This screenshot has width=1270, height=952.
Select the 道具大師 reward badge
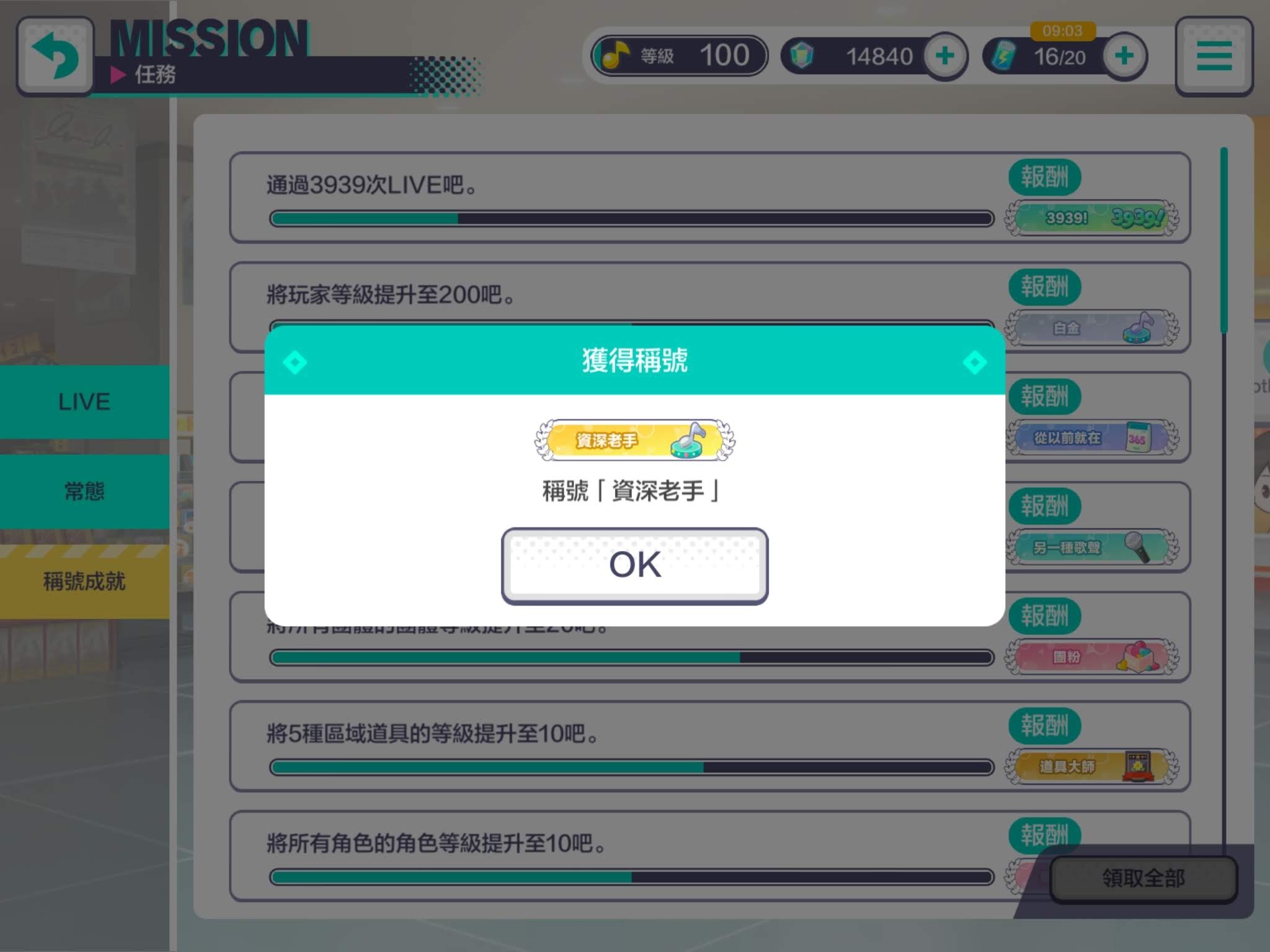(1091, 767)
